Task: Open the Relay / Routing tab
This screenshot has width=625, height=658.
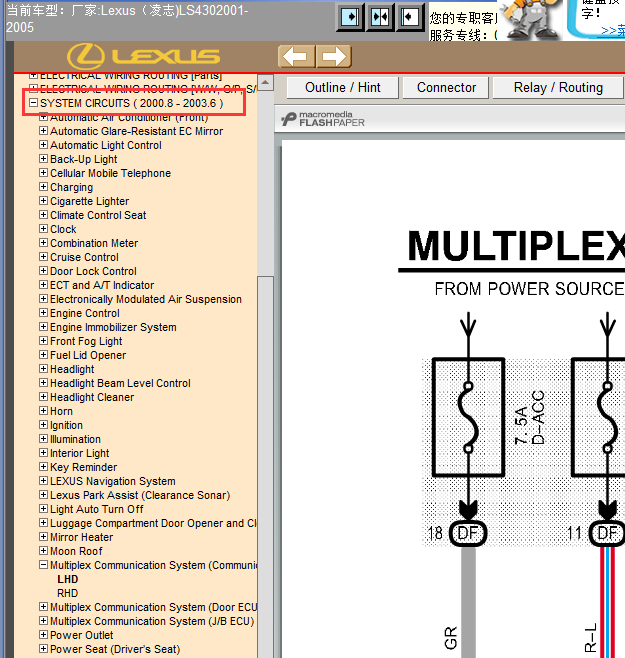Action: (558, 88)
